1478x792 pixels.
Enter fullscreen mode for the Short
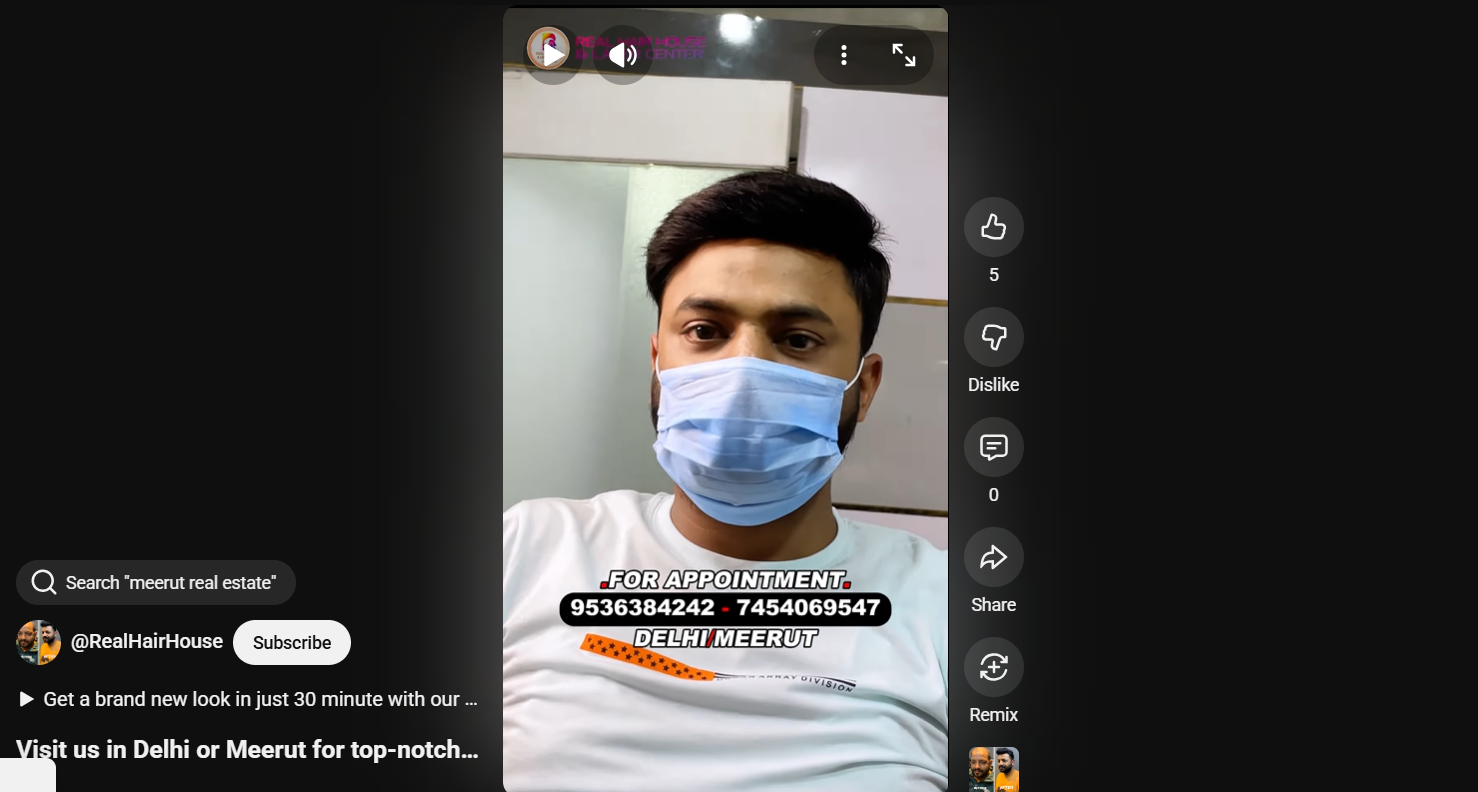click(x=903, y=55)
